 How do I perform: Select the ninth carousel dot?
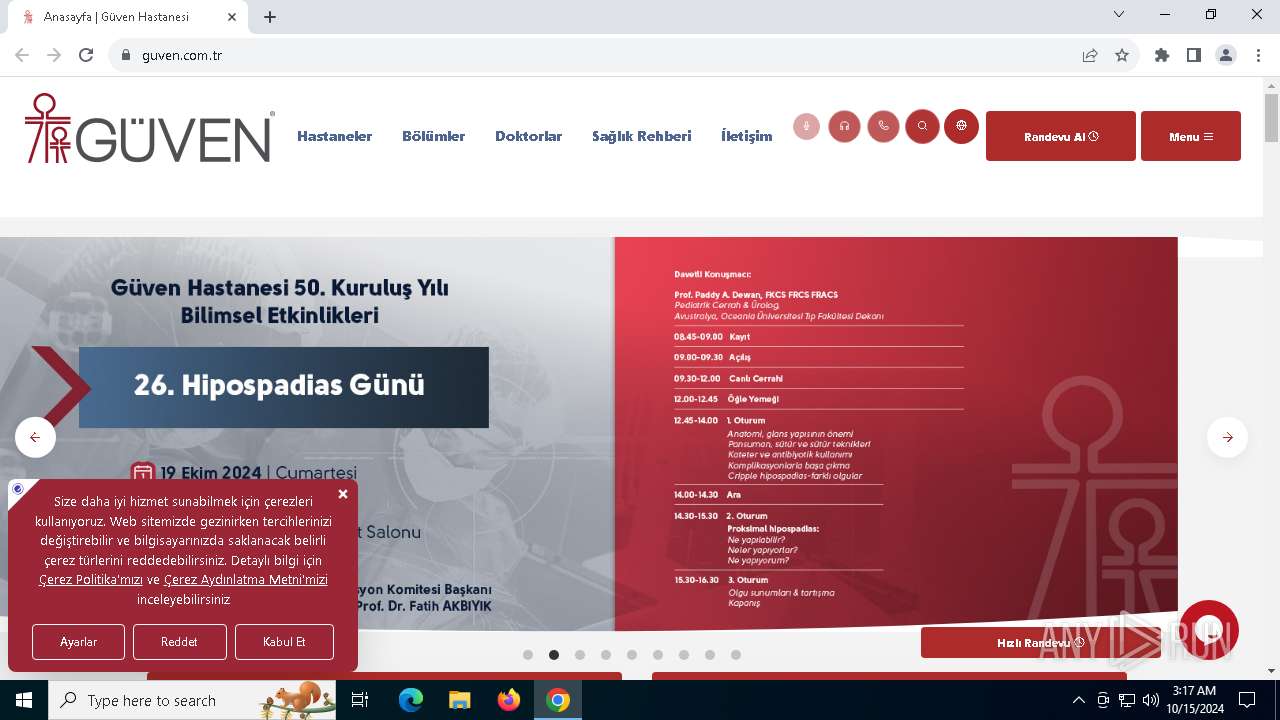pos(736,655)
